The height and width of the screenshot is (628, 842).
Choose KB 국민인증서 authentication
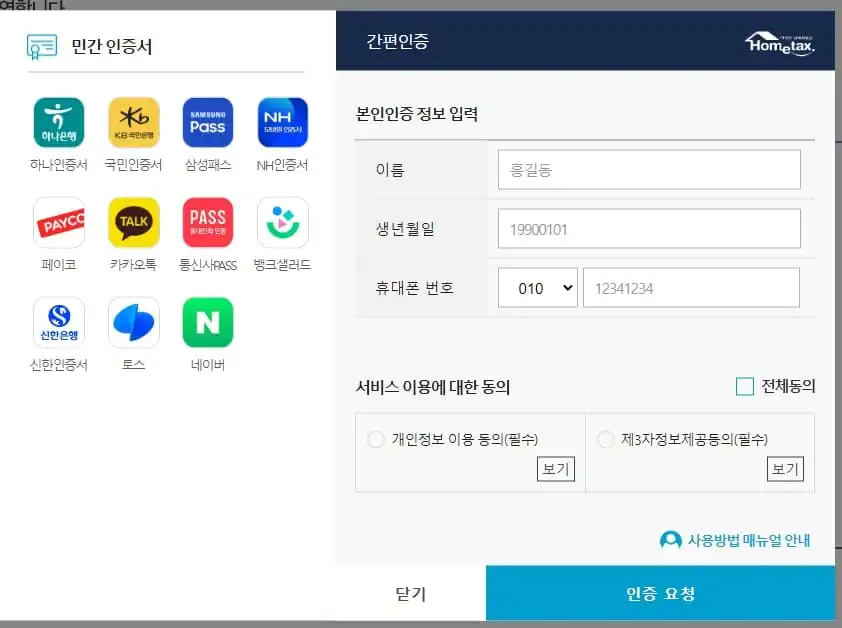(x=133, y=122)
